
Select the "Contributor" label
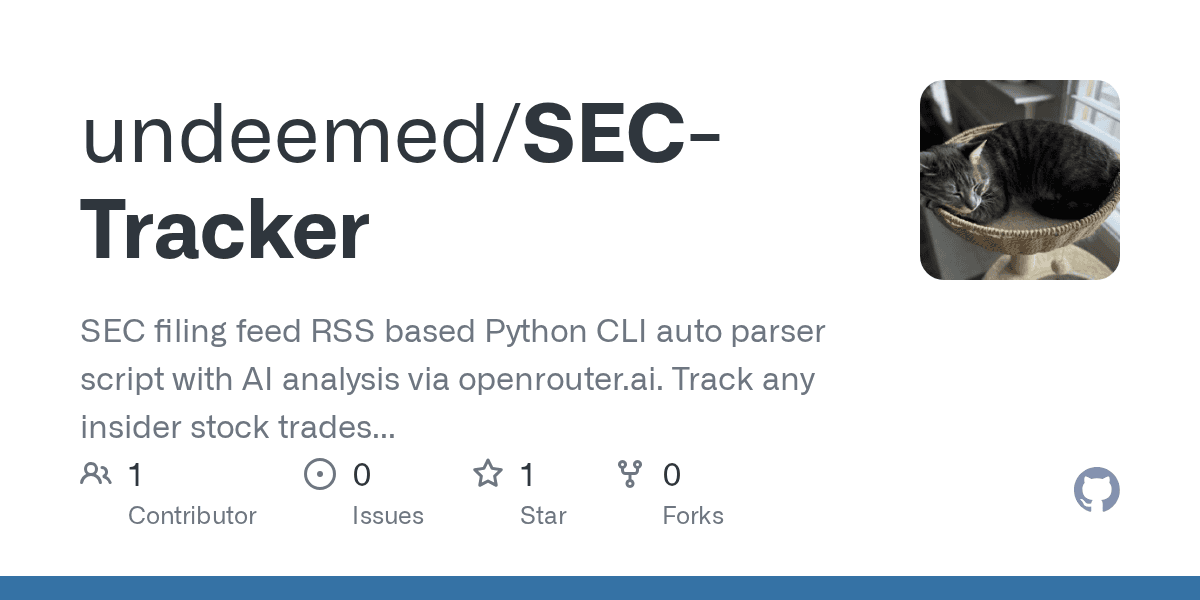[192, 516]
